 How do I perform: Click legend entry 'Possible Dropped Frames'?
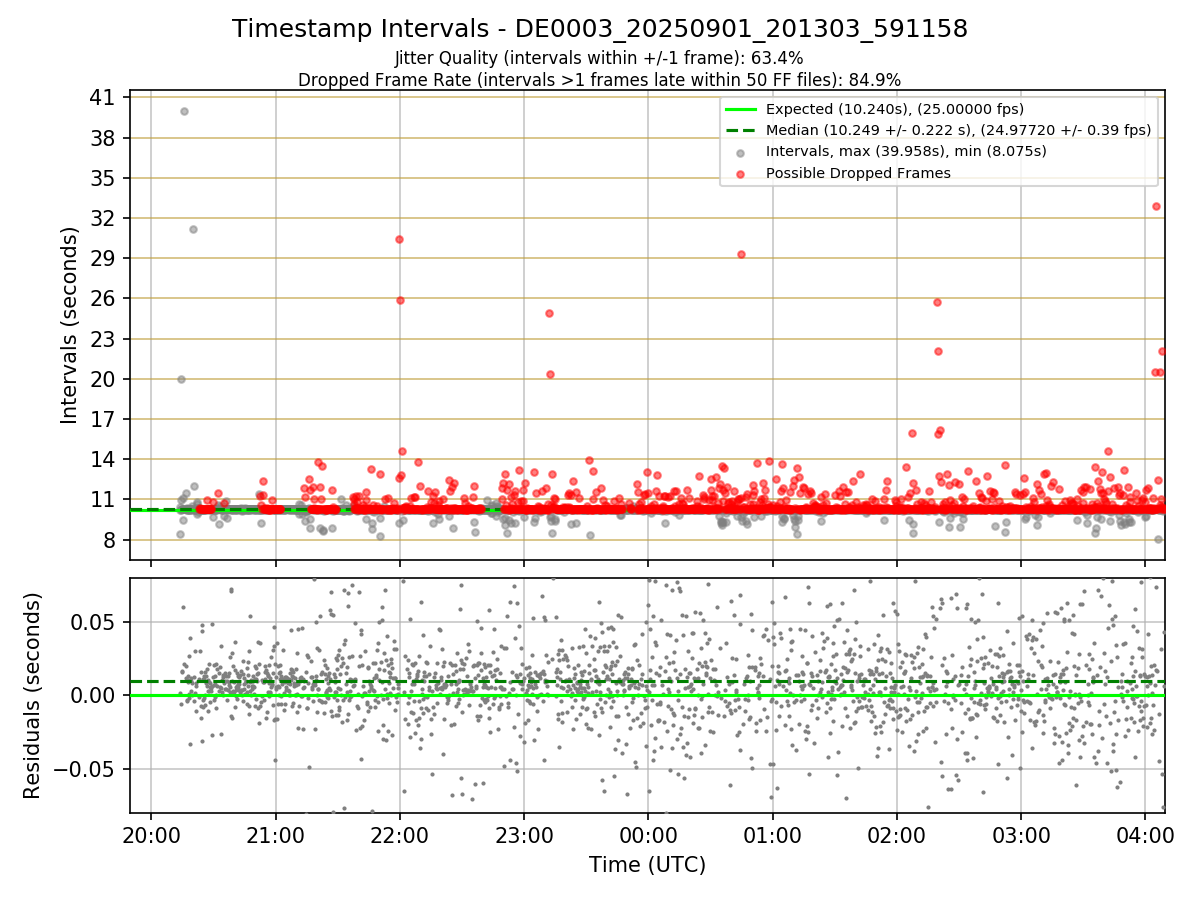858,173
